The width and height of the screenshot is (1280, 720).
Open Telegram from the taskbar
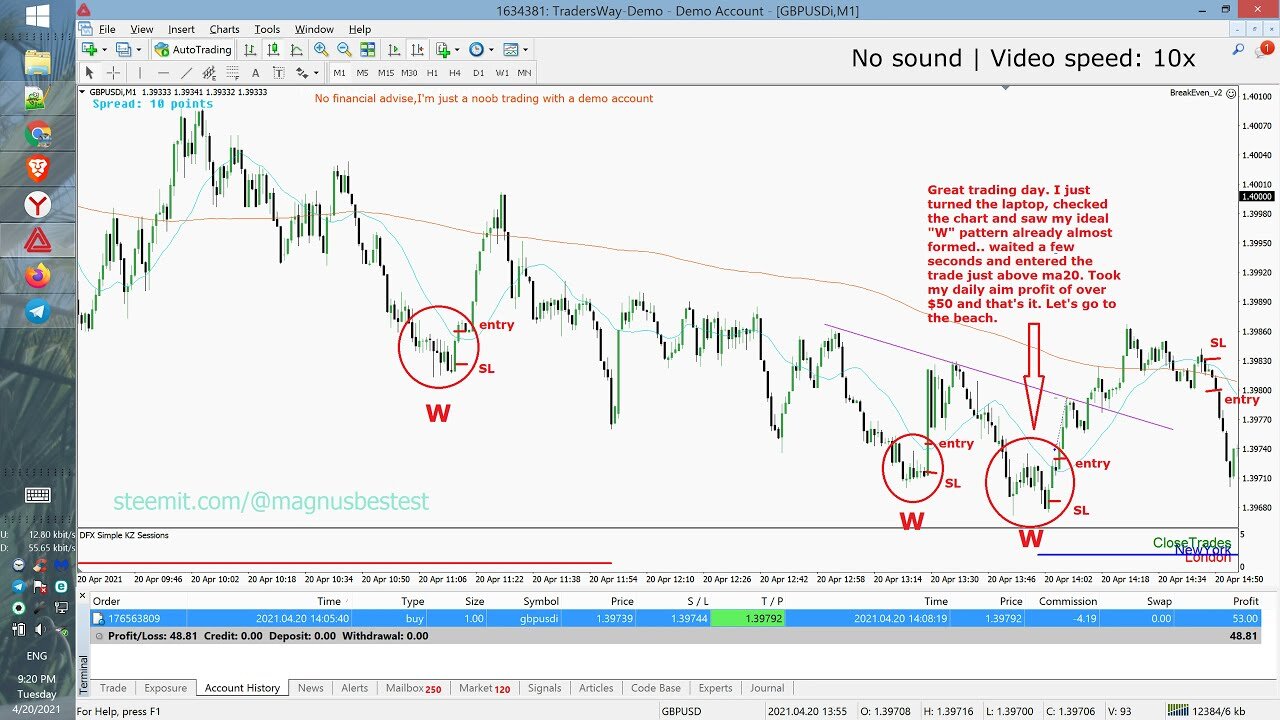click(x=38, y=312)
